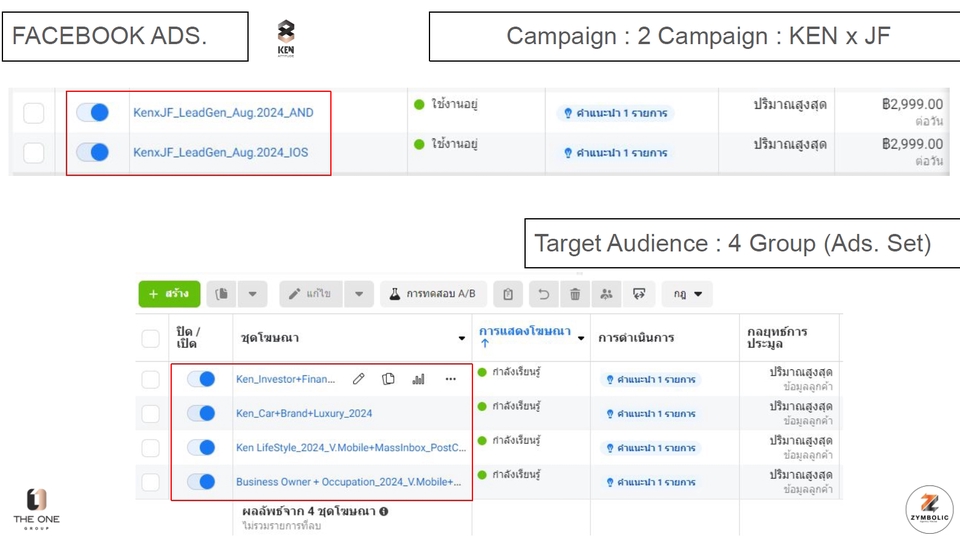Screen dimensions: 960x541
Task: Click the recommendation pill in the Ken_Investor row
Action: click(x=650, y=379)
